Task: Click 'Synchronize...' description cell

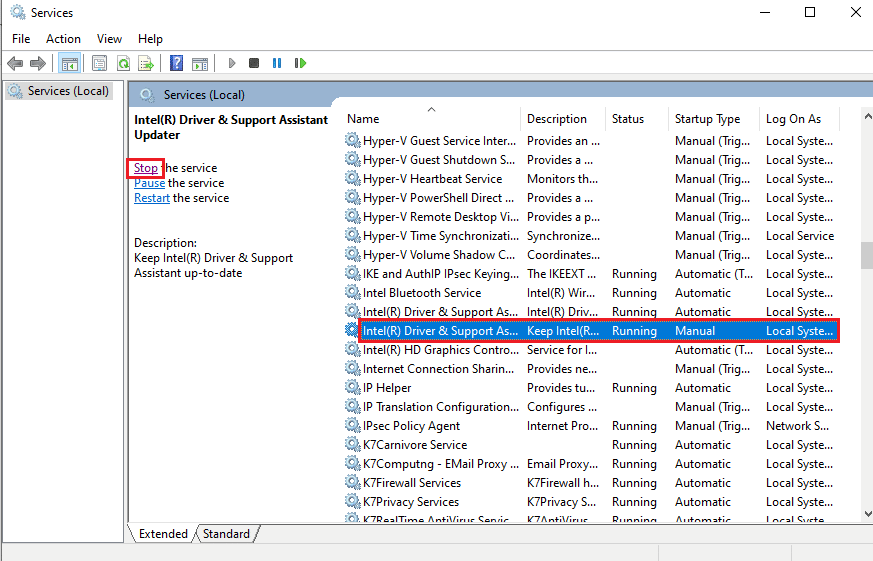Action: 563,236
